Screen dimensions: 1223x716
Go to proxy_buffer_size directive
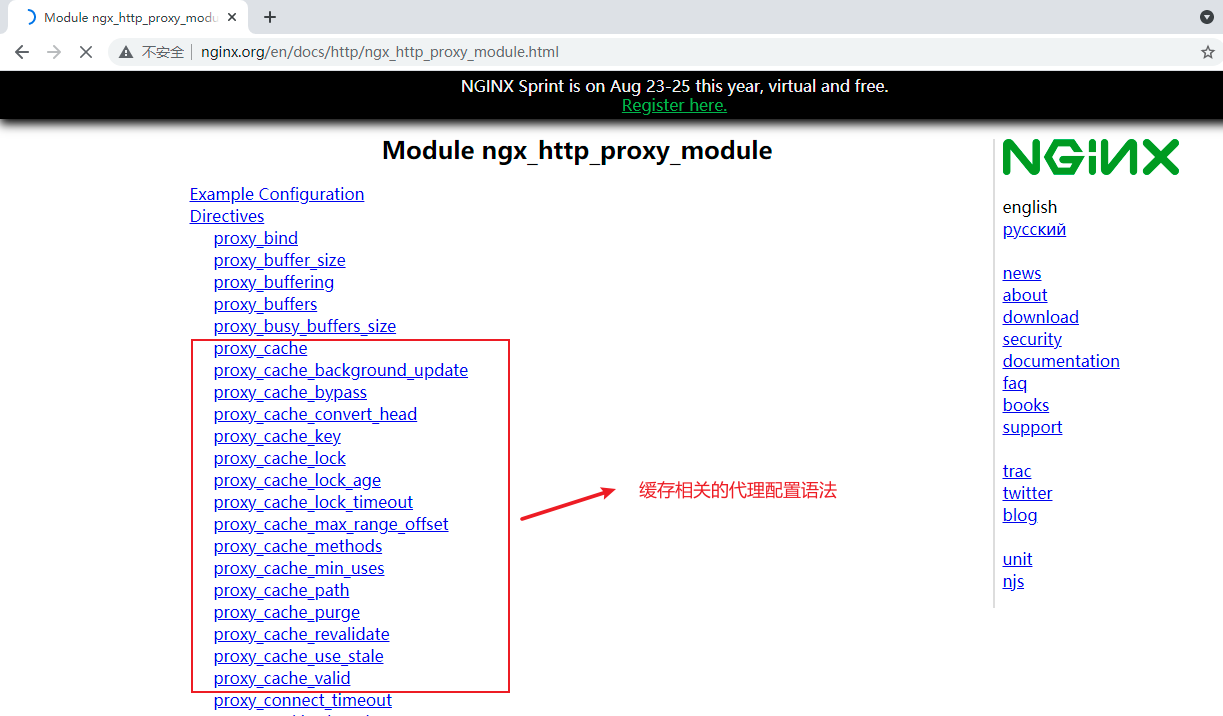280,260
